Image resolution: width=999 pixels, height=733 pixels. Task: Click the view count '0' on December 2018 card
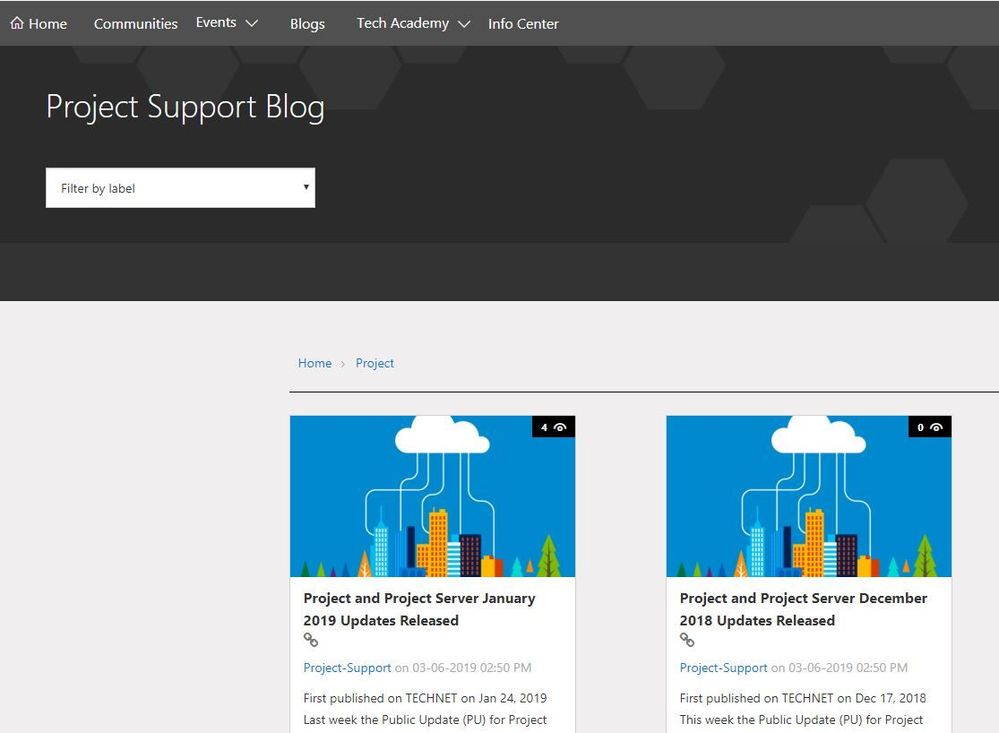pyautogui.click(x=921, y=427)
